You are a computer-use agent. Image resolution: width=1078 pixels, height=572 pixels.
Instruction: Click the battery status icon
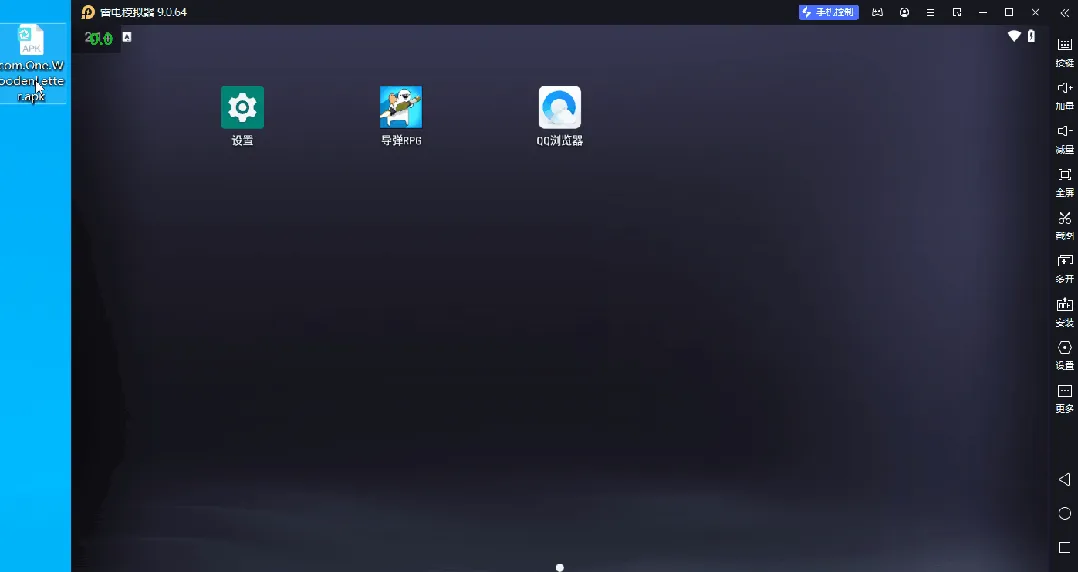[1031, 36]
